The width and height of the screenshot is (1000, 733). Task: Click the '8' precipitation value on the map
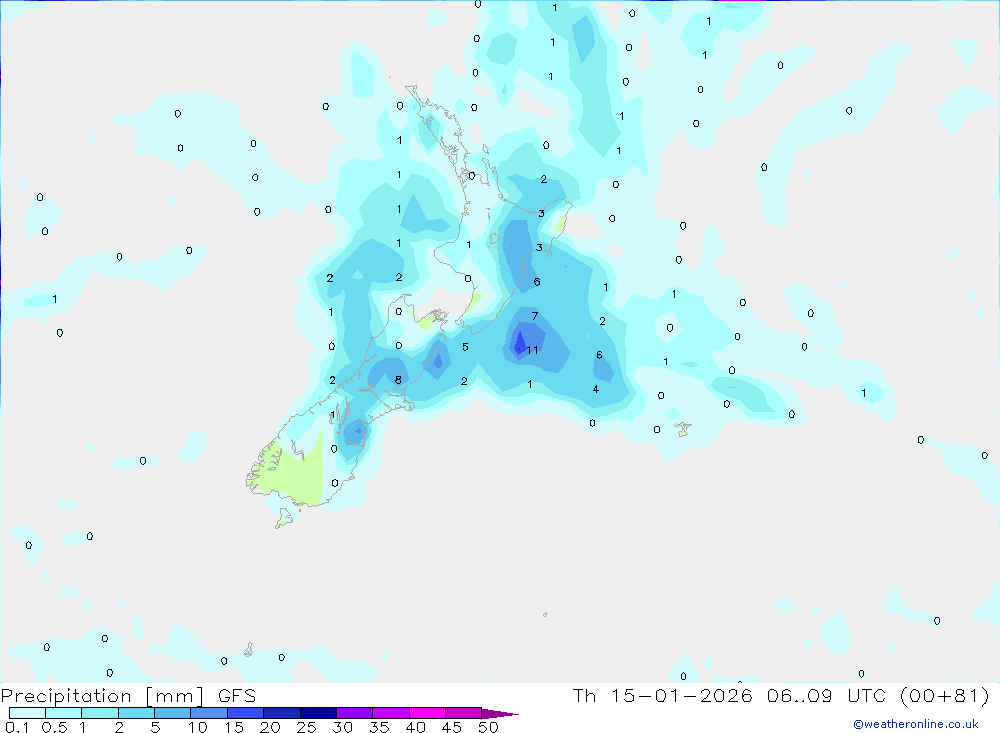398,380
